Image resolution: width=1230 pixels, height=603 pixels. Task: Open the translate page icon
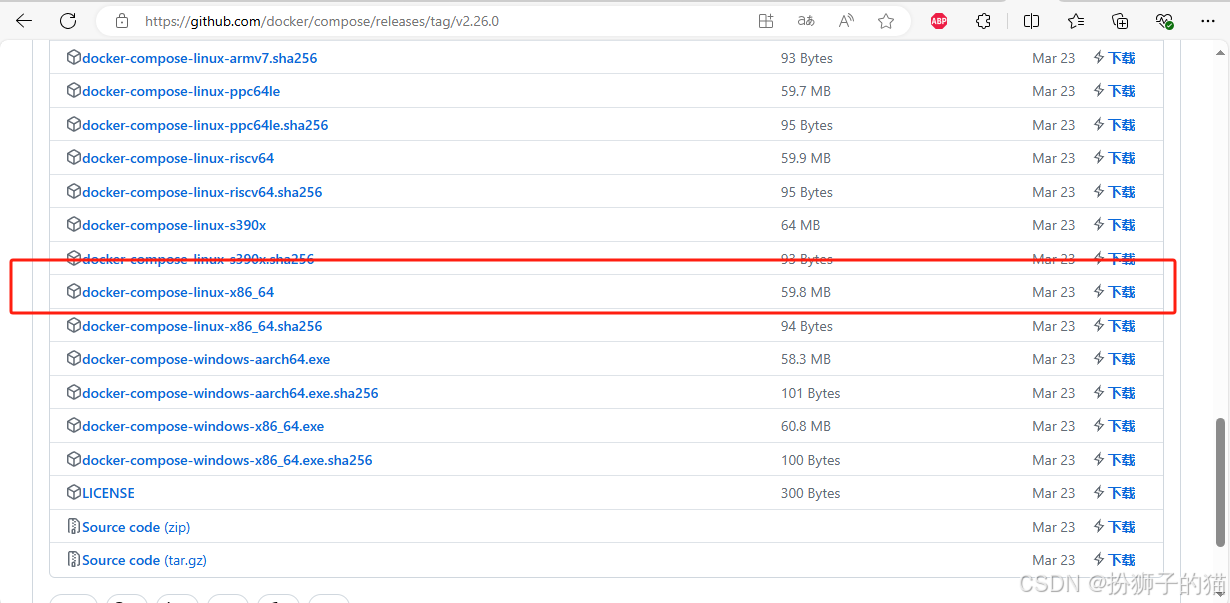[806, 20]
